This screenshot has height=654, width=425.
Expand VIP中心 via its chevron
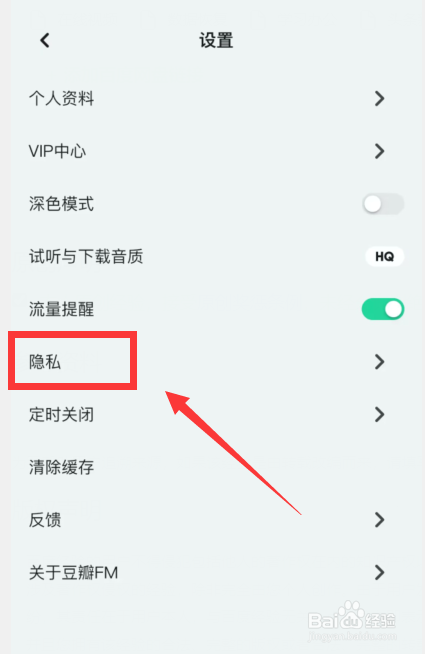(379, 151)
